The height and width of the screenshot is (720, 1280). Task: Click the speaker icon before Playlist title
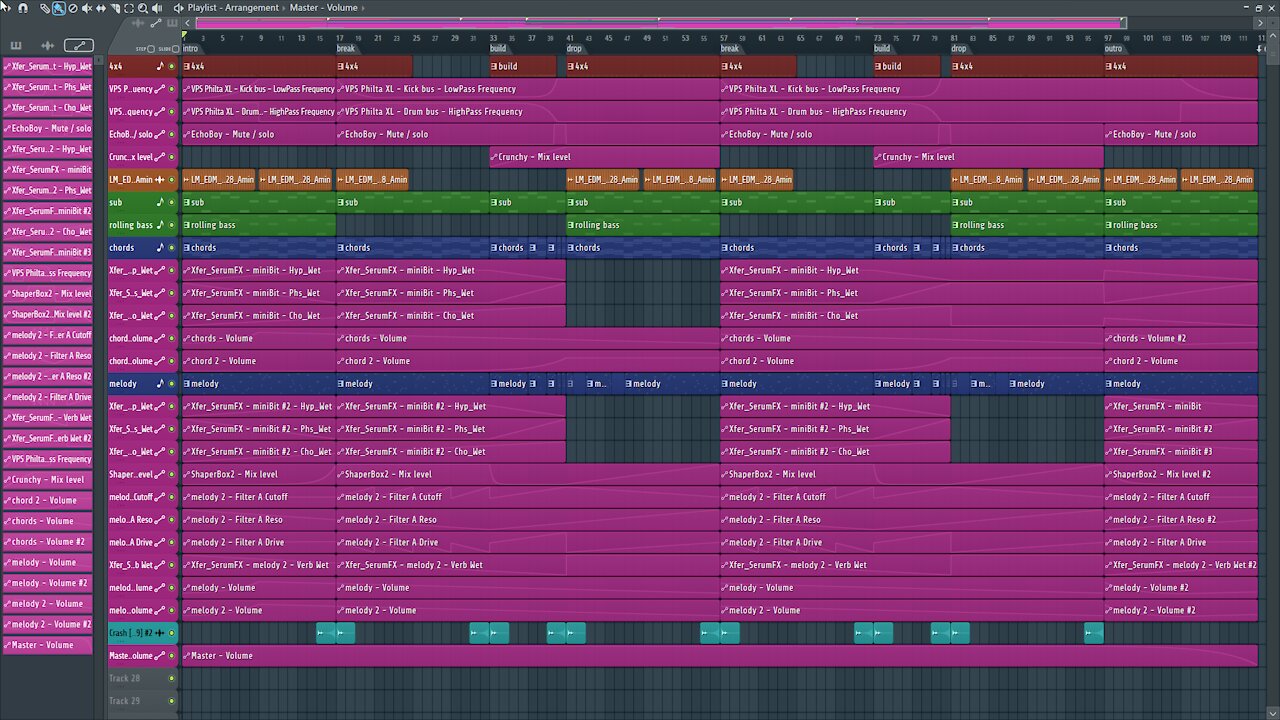tap(179, 8)
